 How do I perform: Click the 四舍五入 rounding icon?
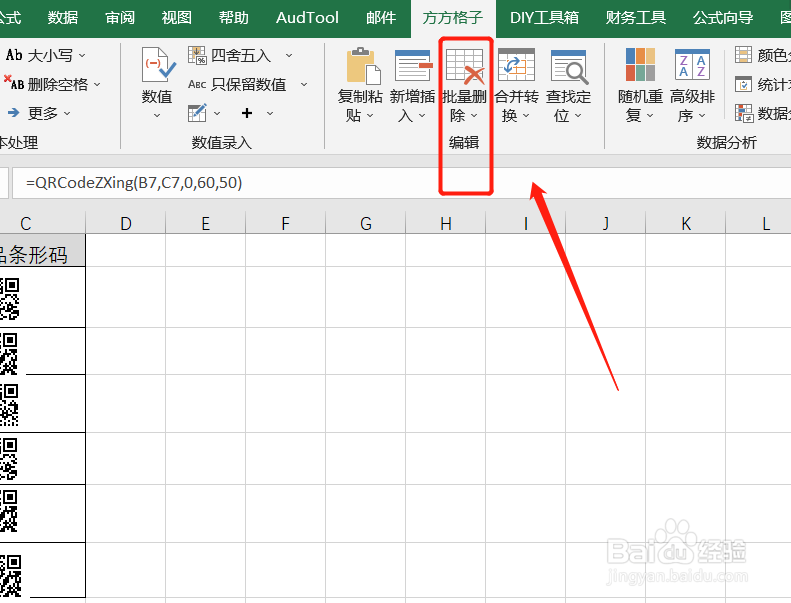pyautogui.click(x=197, y=55)
